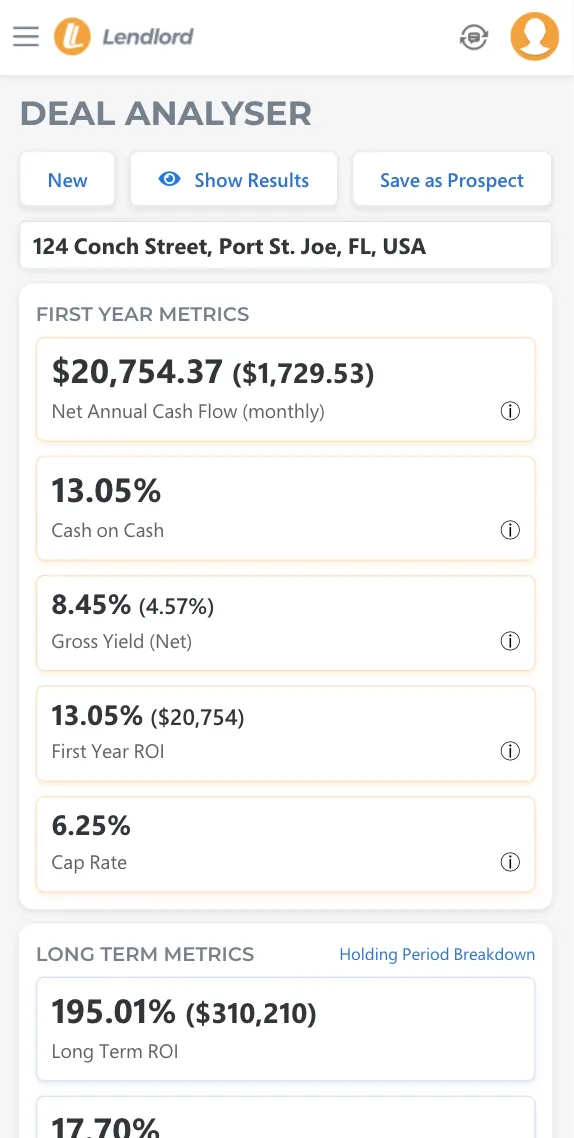Click the Lendlord brand name text
The width and height of the screenshot is (574, 1138).
pos(148,36)
